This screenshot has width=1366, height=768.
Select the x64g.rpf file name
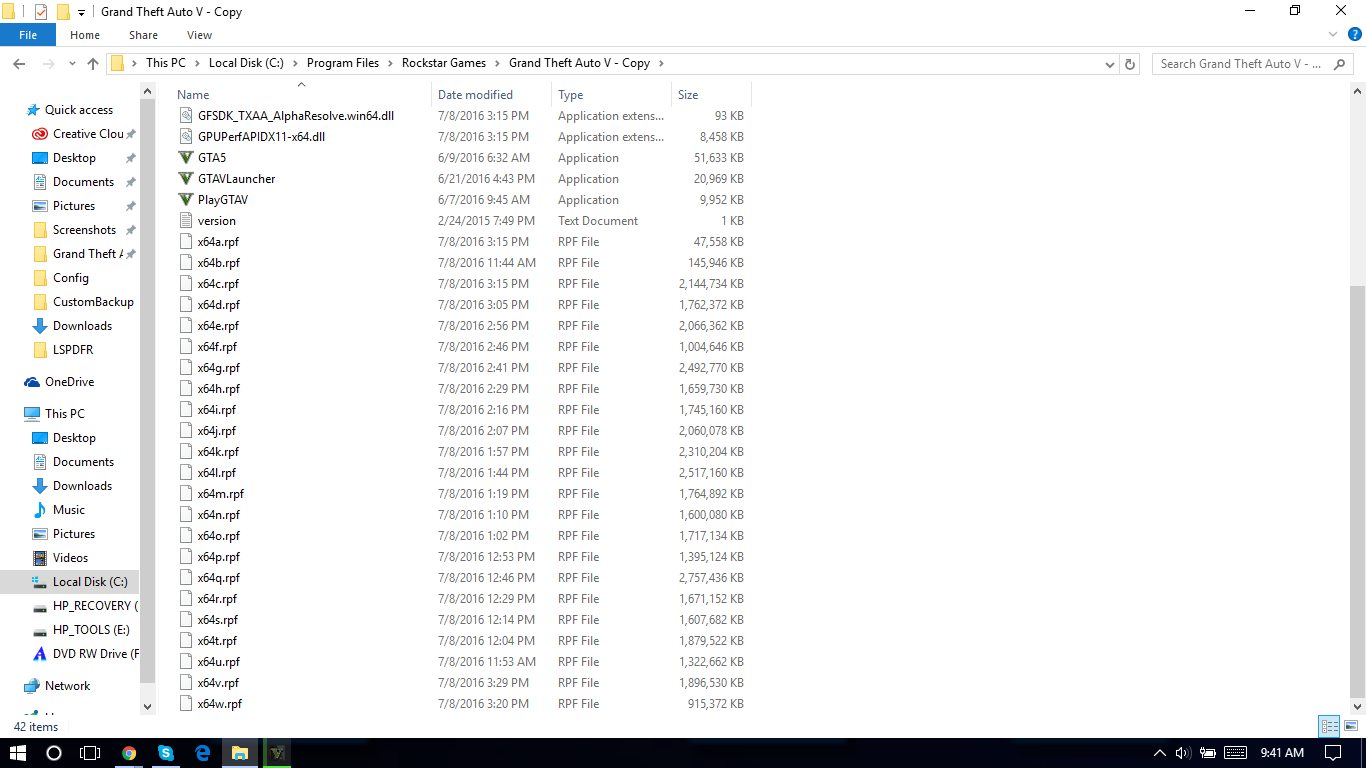[x=219, y=368]
